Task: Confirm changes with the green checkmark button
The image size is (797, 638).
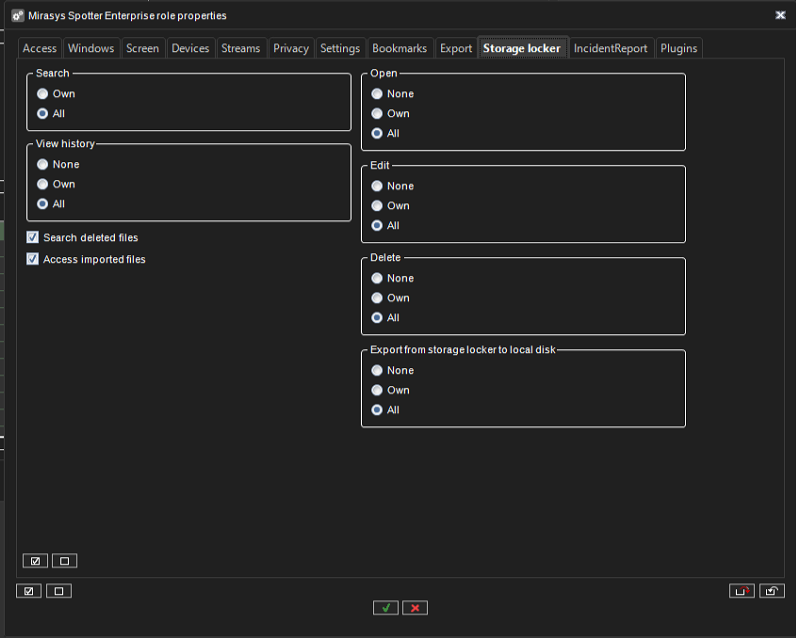Action: point(386,607)
